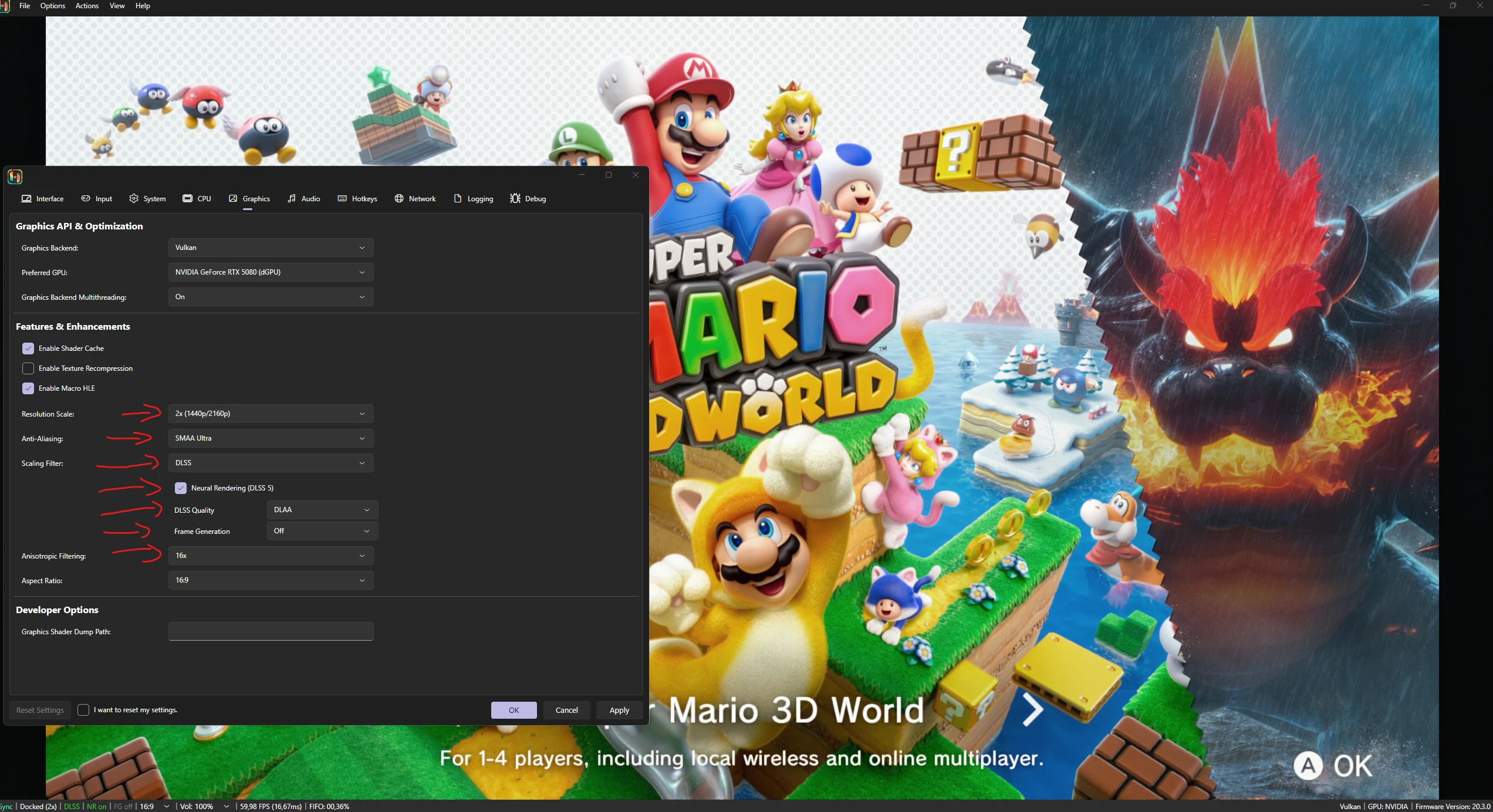Open the Anti-Aliasing dropdown

click(x=271, y=438)
